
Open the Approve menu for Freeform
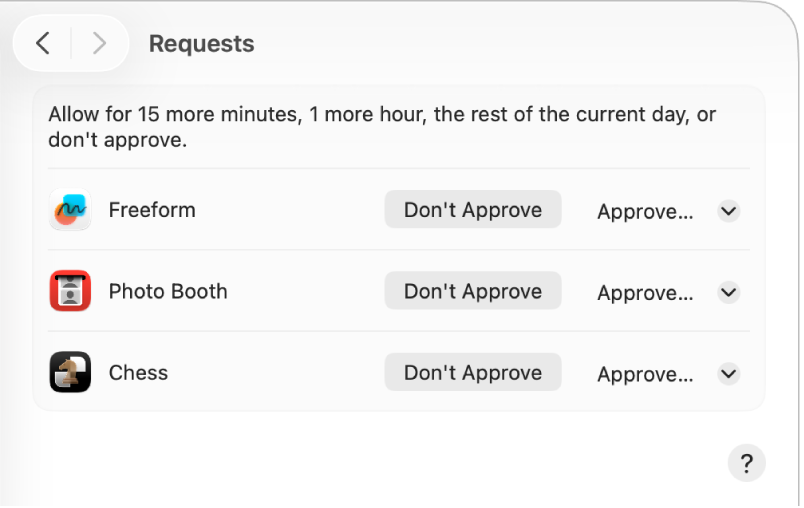click(x=645, y=212)
